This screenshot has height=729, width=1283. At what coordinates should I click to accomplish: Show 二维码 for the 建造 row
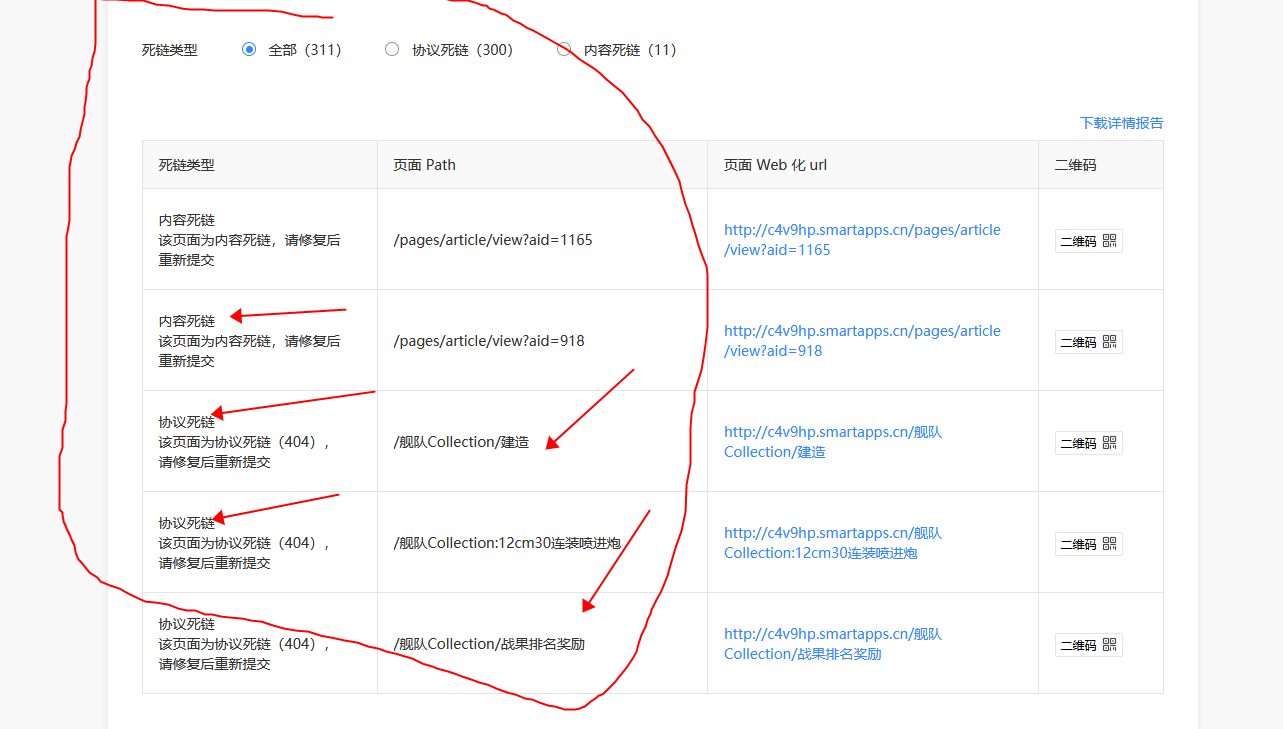click(1088, 443)
